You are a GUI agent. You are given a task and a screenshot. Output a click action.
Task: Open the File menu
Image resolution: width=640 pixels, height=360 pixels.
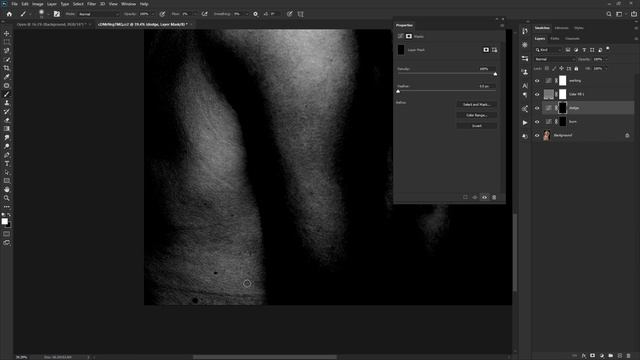click(14, 4)
